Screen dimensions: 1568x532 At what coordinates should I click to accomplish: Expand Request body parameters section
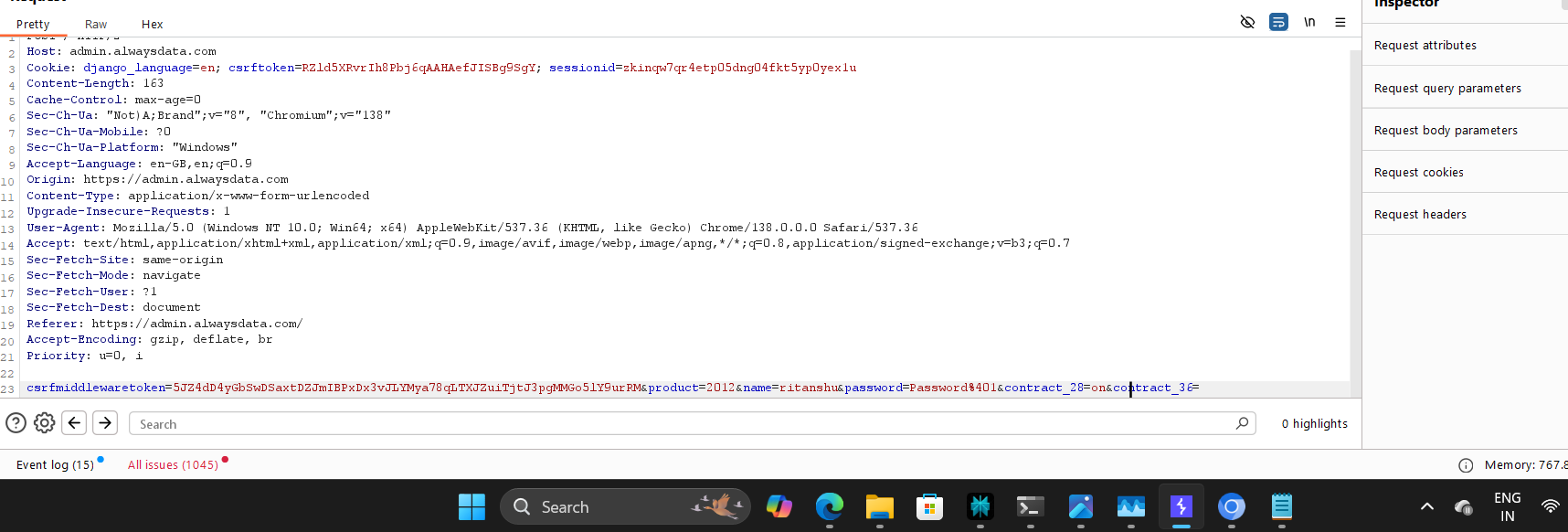click(1446, 131)
